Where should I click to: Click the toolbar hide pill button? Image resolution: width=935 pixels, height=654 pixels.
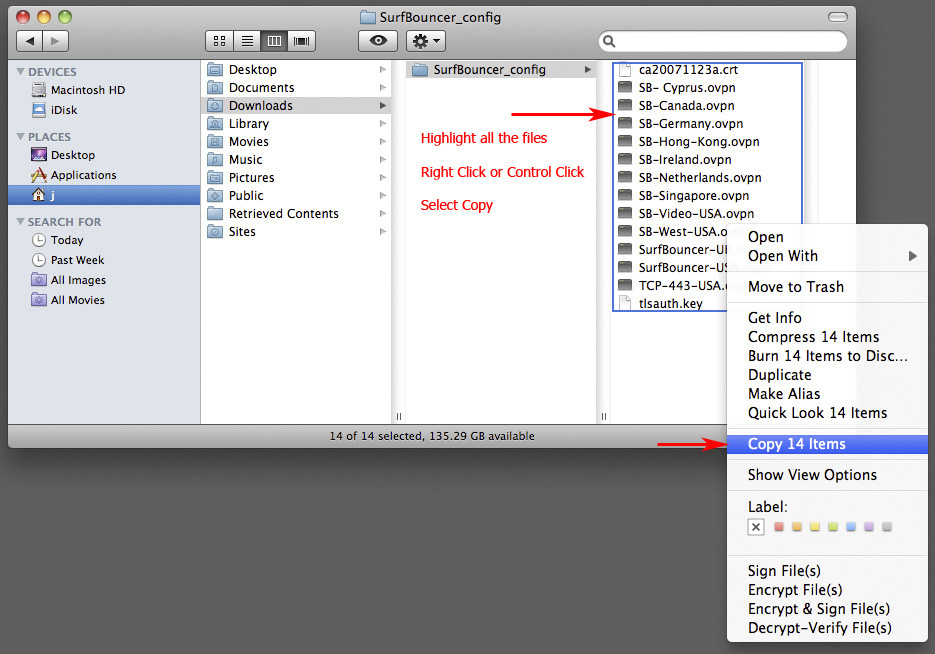pos(837,17)
